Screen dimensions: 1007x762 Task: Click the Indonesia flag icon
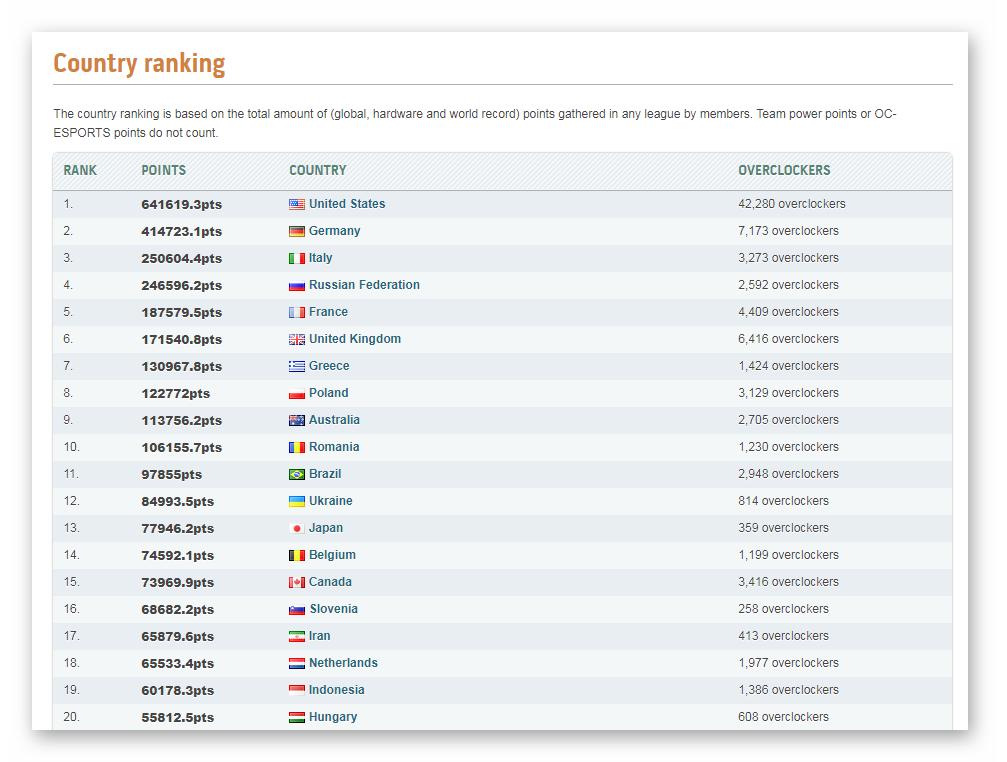pyautogui.click(x=297, y=691)
